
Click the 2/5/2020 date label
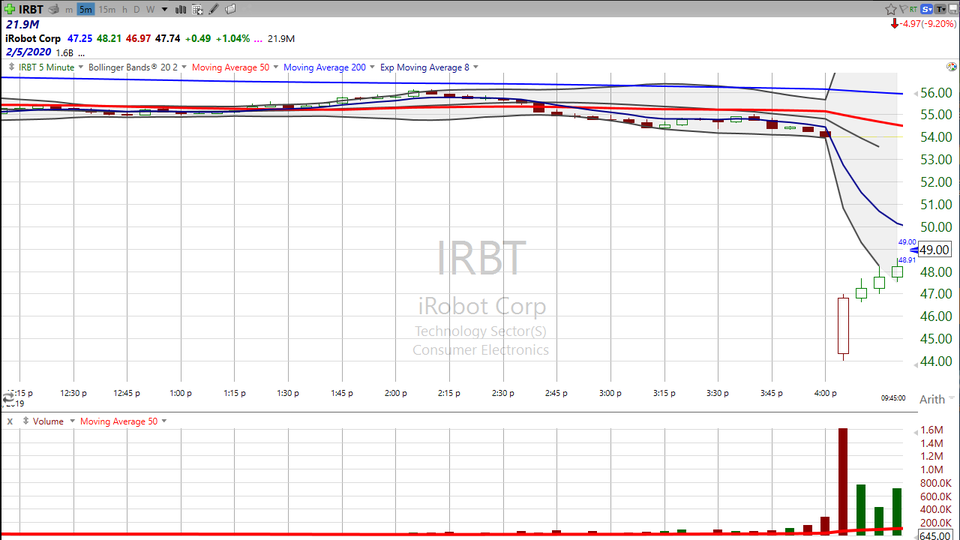pos(28,52)
